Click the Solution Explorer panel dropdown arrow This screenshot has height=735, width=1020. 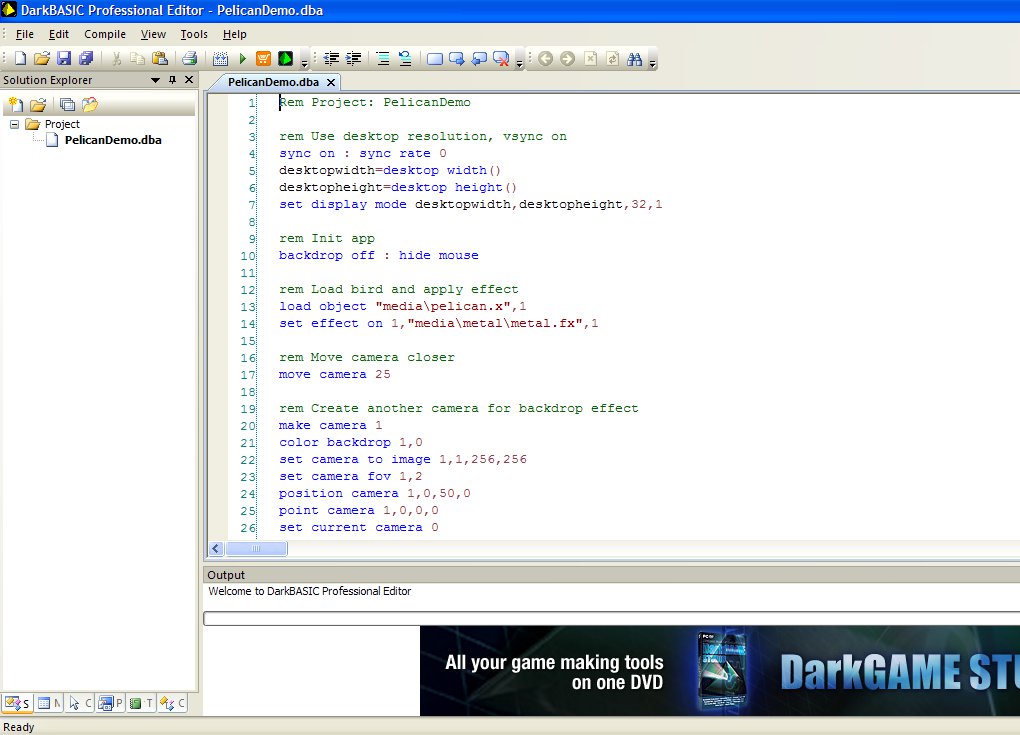[155, 80]
